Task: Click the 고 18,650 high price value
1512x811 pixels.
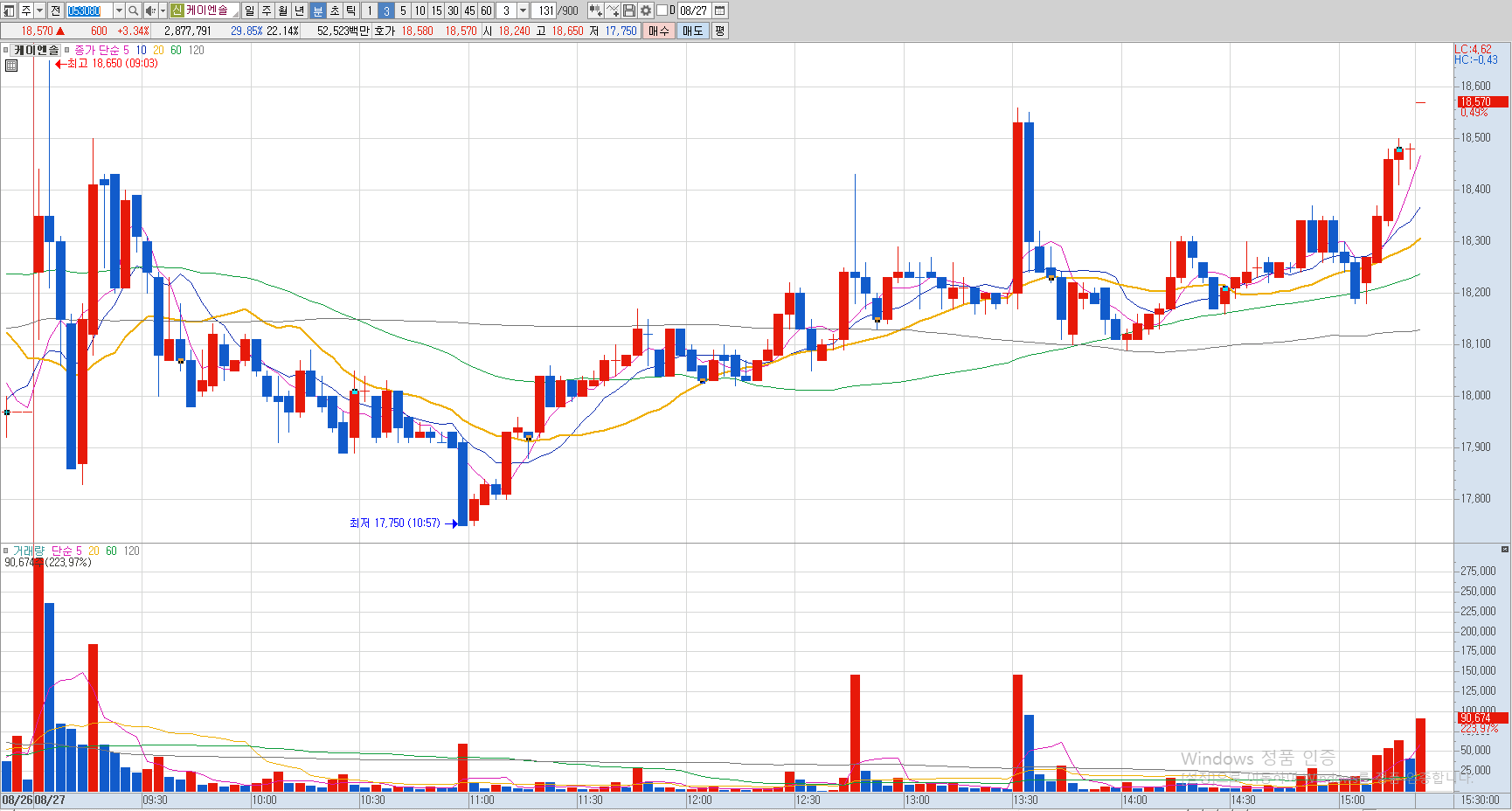Action: pyautogui.click(x=567, y=31)
